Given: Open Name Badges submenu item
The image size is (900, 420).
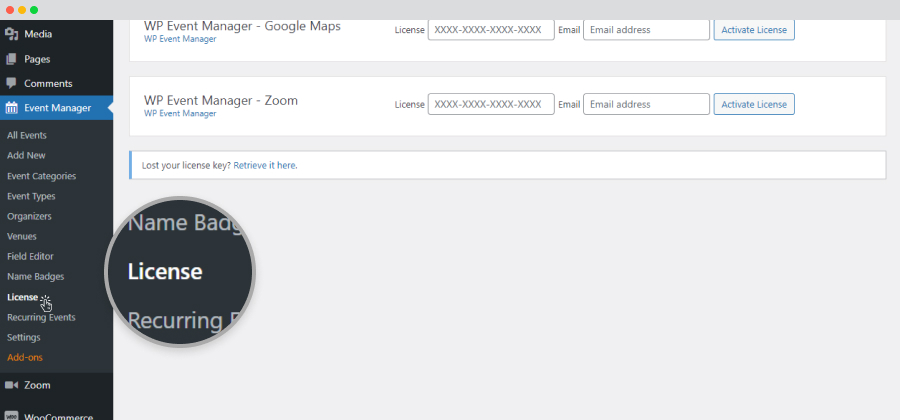Looking at the screenshot, I should [36, 277].
